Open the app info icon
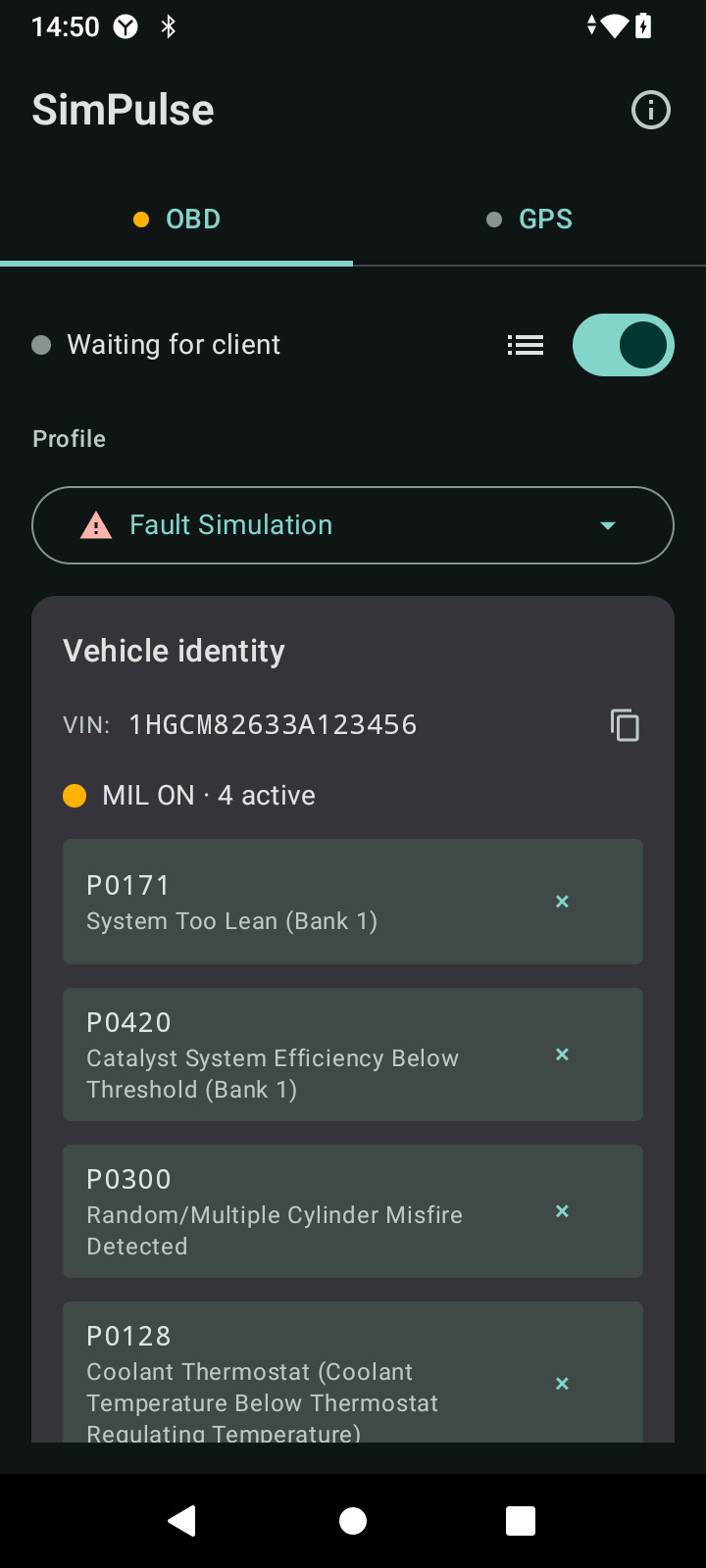The height and width of the screenshot is (1568, 706). point(651,110)
